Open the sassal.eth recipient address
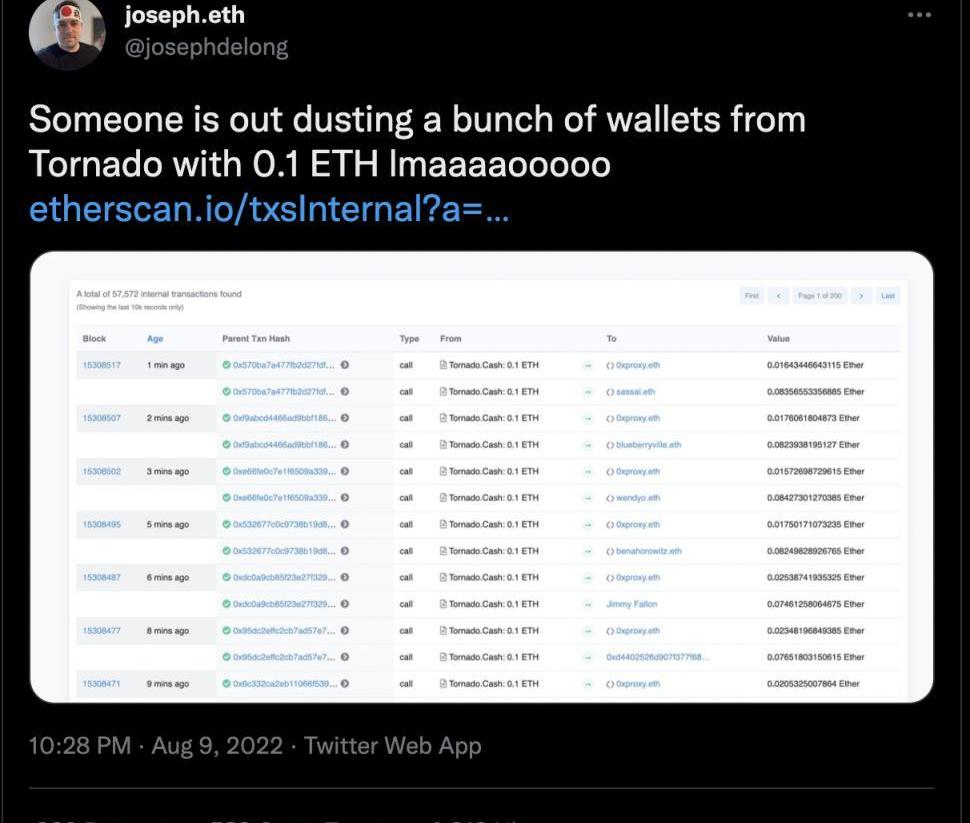Image resolution: width=970 pixels, height=823 pixels. click(635, 392)
